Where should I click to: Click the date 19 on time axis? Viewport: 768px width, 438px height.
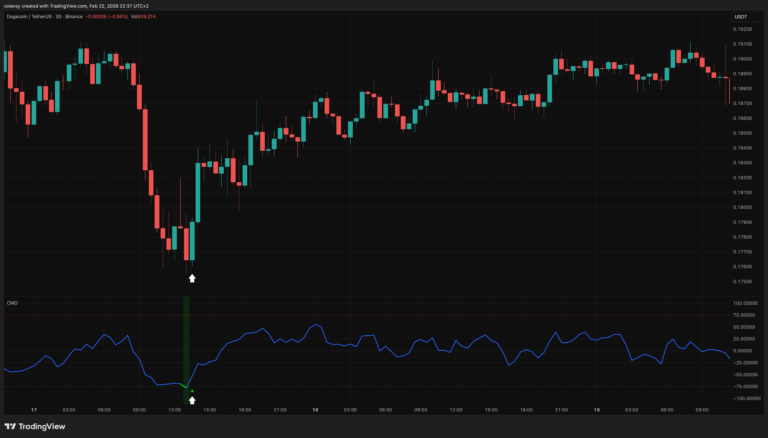[x=598, y=410]
